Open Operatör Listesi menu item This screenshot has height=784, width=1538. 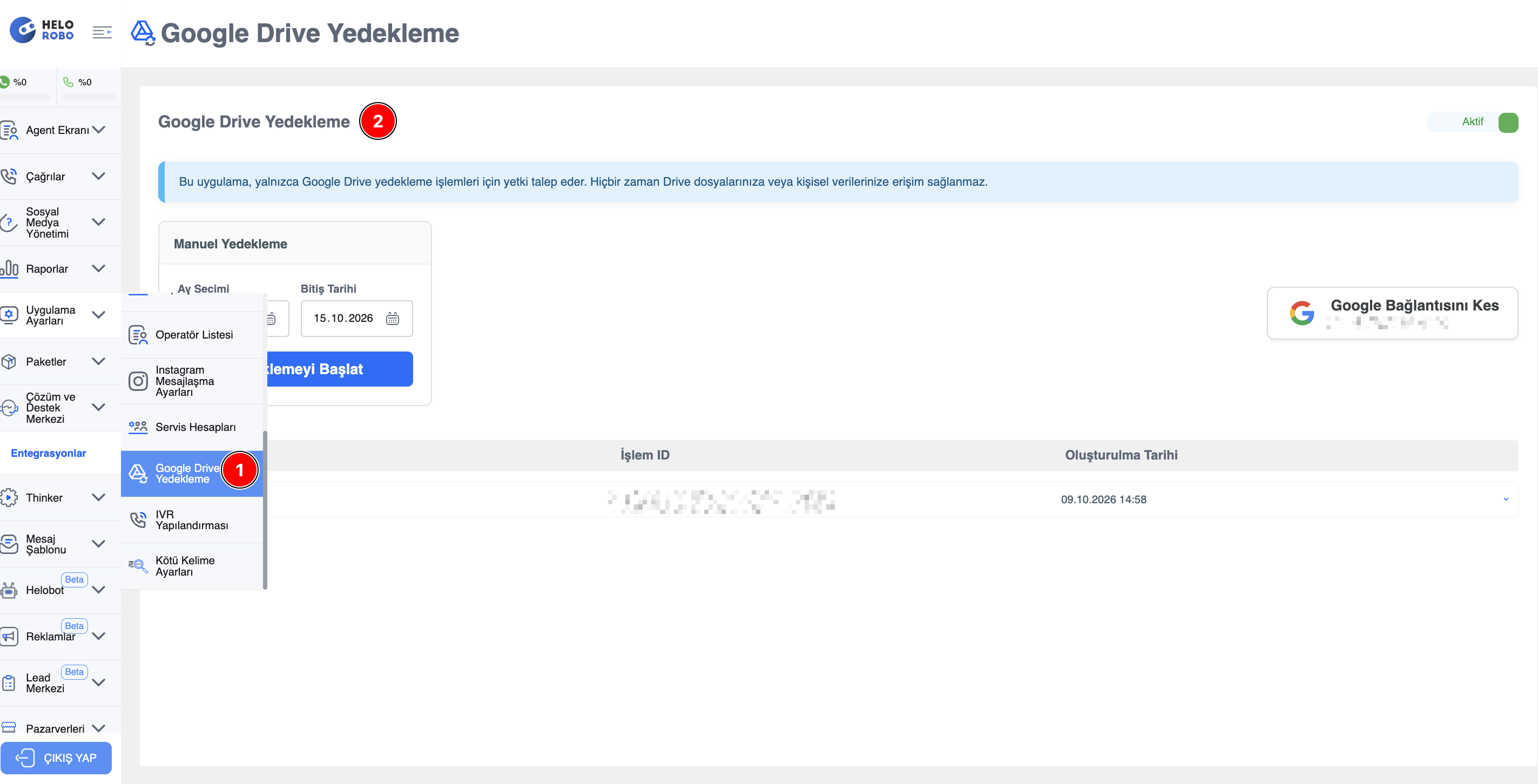tap(192, 335)
